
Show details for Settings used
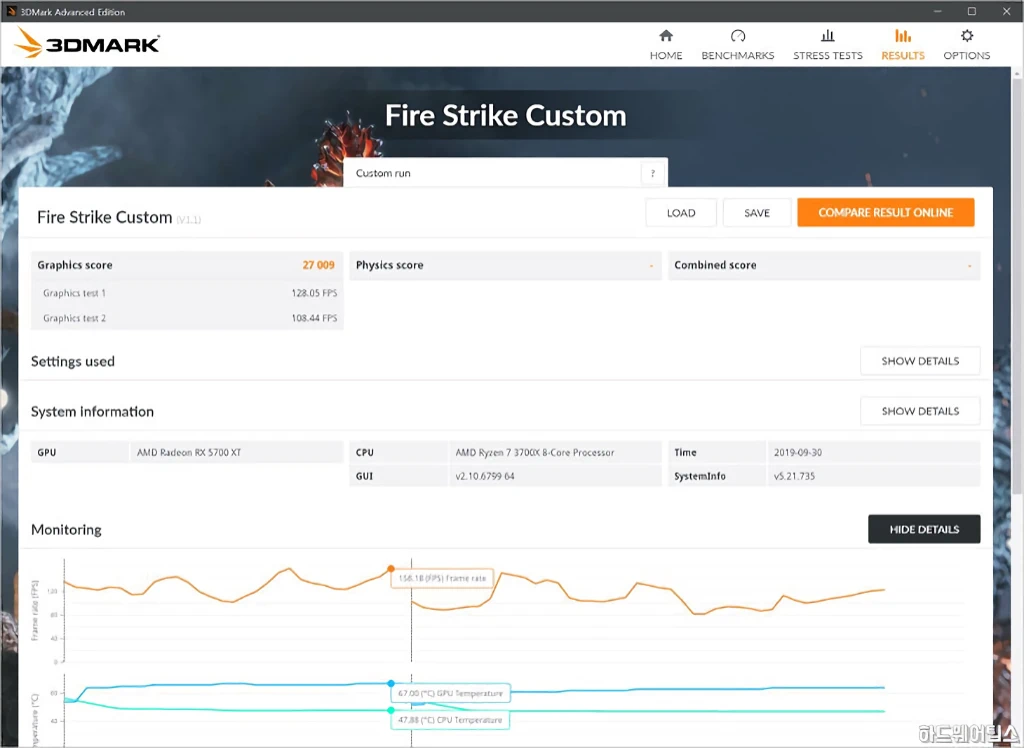pyautogui.click(x=920, y=361)
